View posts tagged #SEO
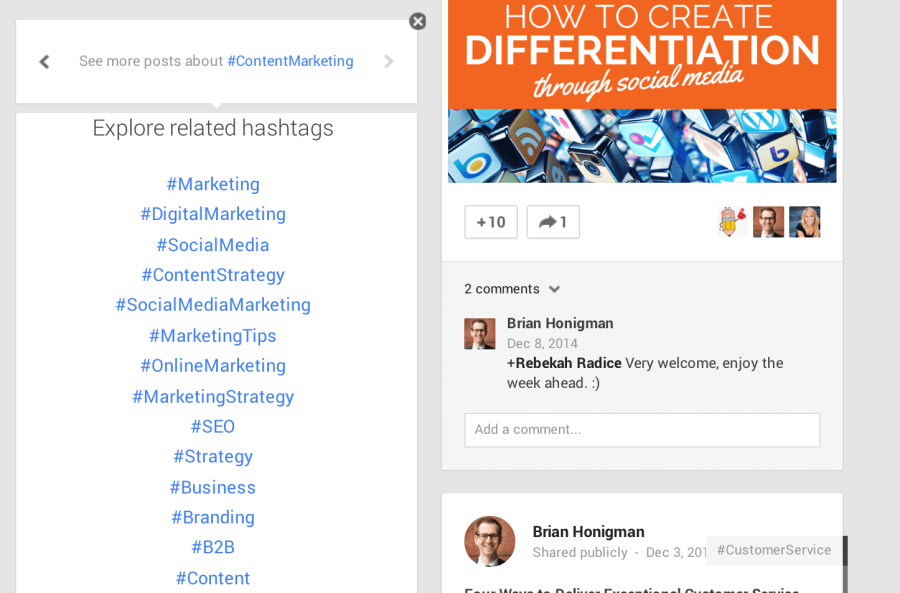The width and height of the screenshot is (900, 593). click(x=212, y=426)
